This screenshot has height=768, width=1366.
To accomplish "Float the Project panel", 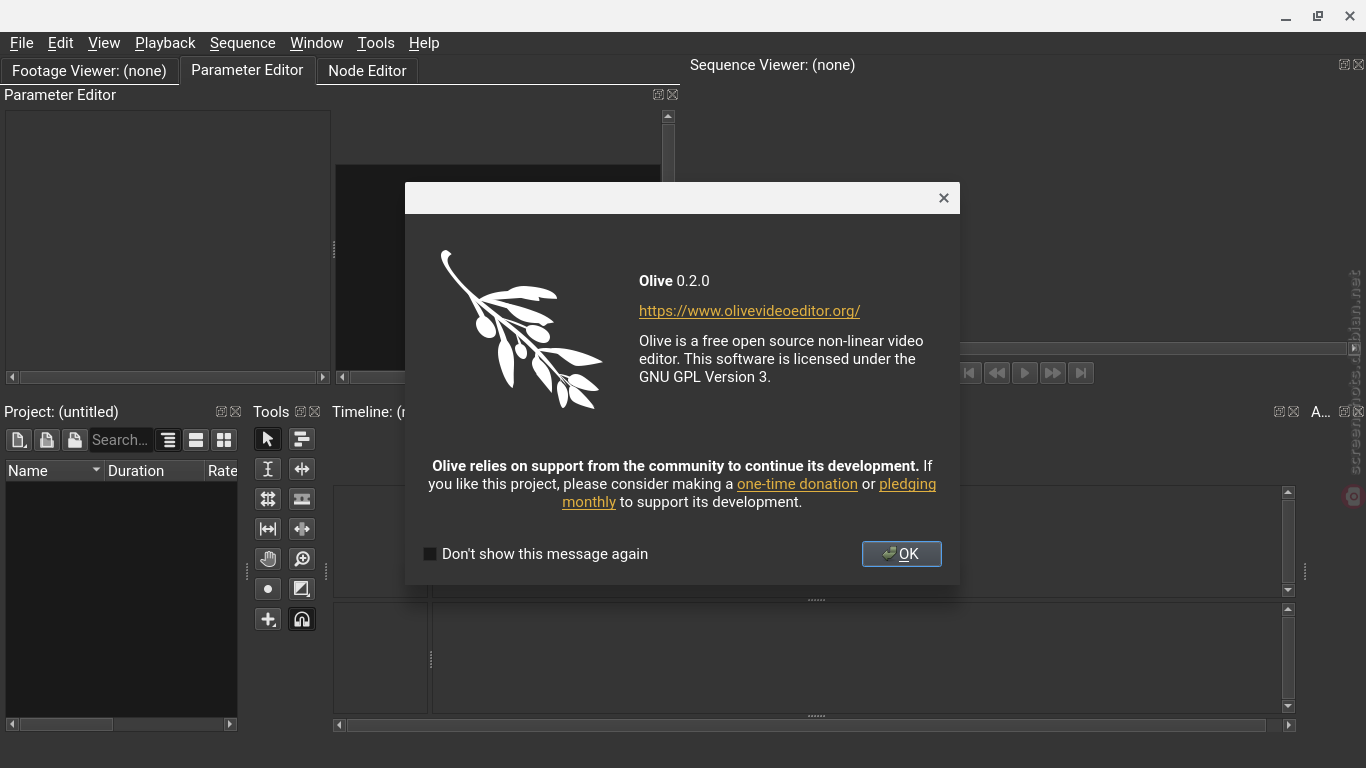I will click(221, 412).
